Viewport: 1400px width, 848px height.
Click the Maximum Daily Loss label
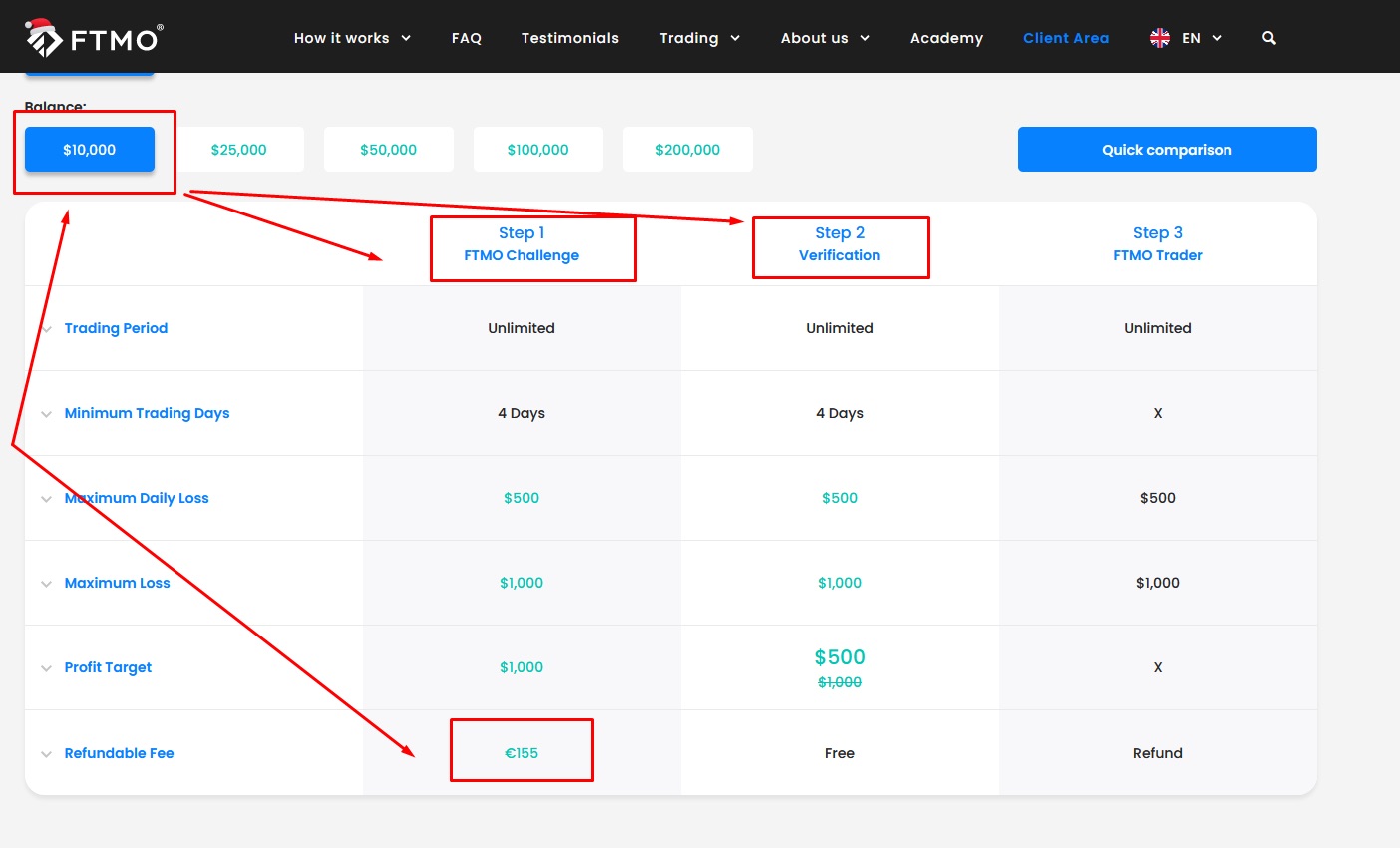[137, 498]
